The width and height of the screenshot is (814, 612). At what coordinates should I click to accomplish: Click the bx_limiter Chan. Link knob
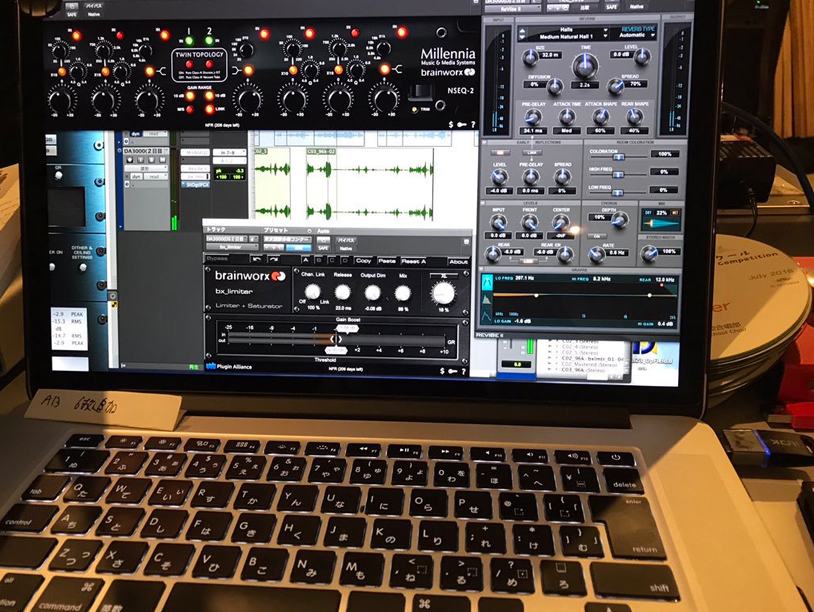(x=312, y=292)
